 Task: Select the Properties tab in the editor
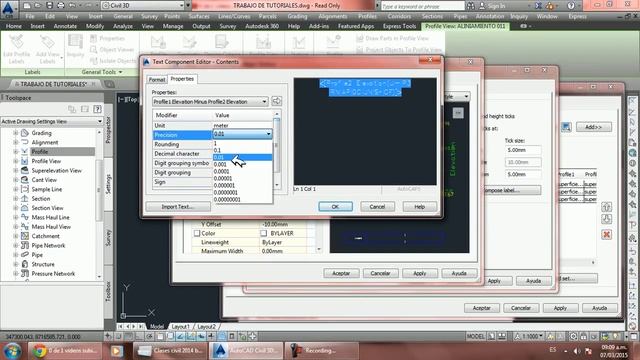pos(182,79)
